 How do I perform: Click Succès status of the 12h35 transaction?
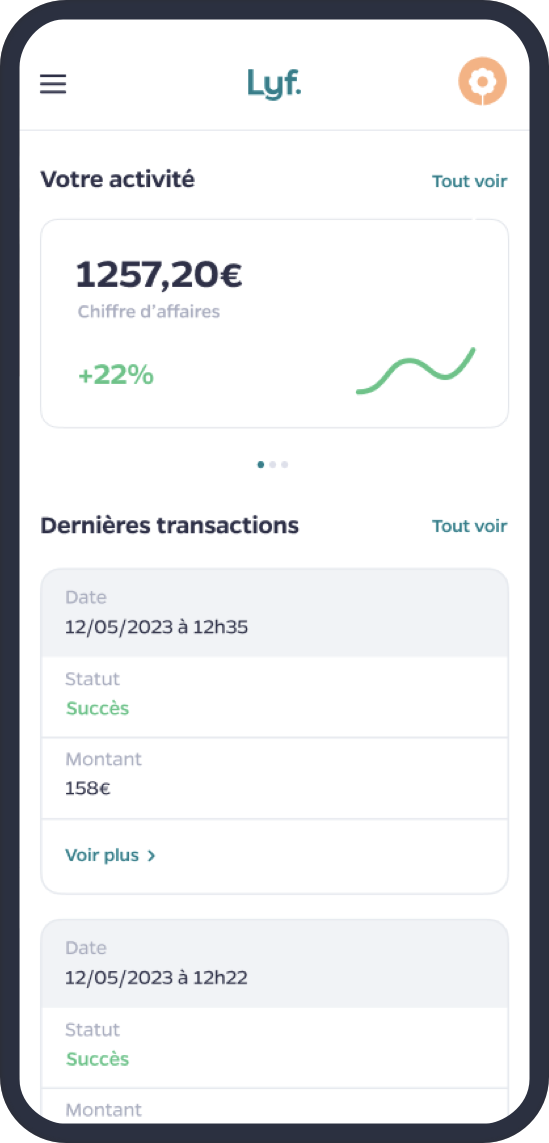click(98, 708)
